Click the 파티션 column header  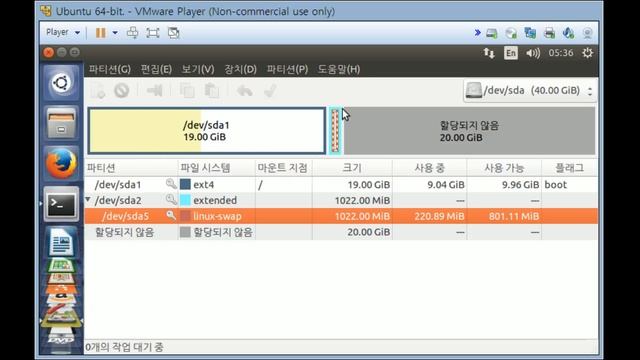point(131,168)
